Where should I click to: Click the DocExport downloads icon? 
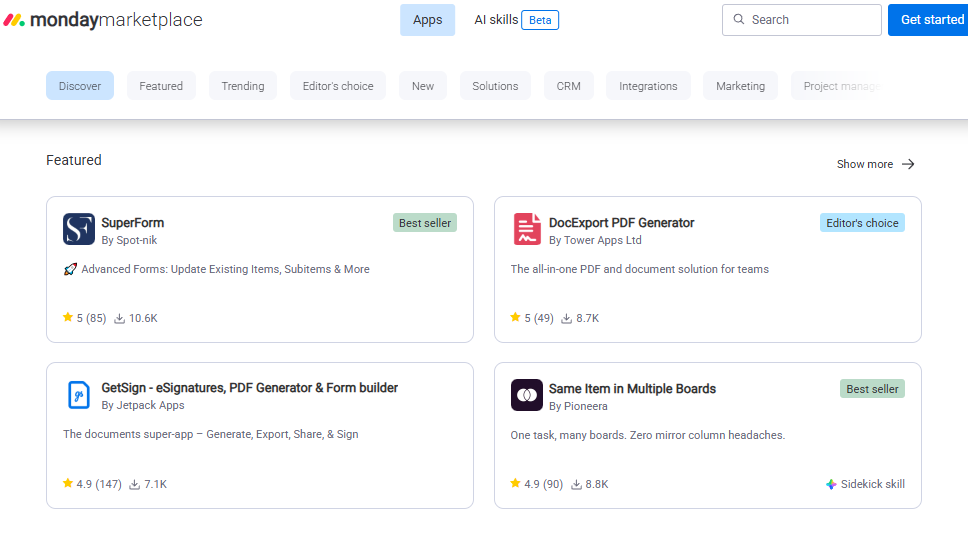pyautogui.click(x=566, y=318)
